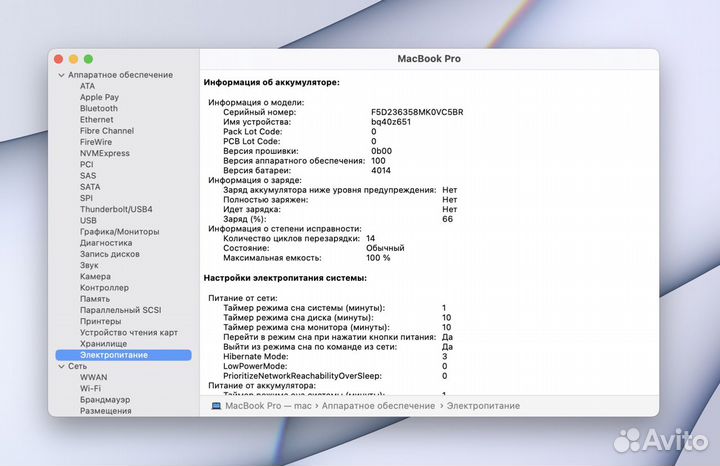Select Контроллер in sidebar
Image resolution: width=720 pixels, height=466 pixels.
104,288
